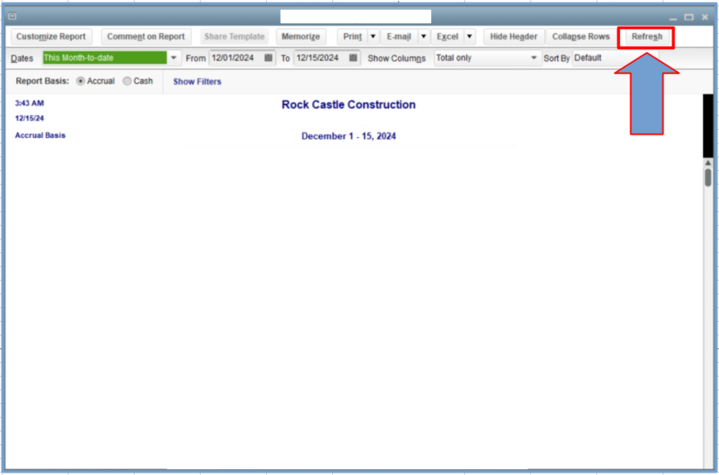Open the From date calendar picker
This screenshot has width=719, height=475.
[x=269, y=58]
